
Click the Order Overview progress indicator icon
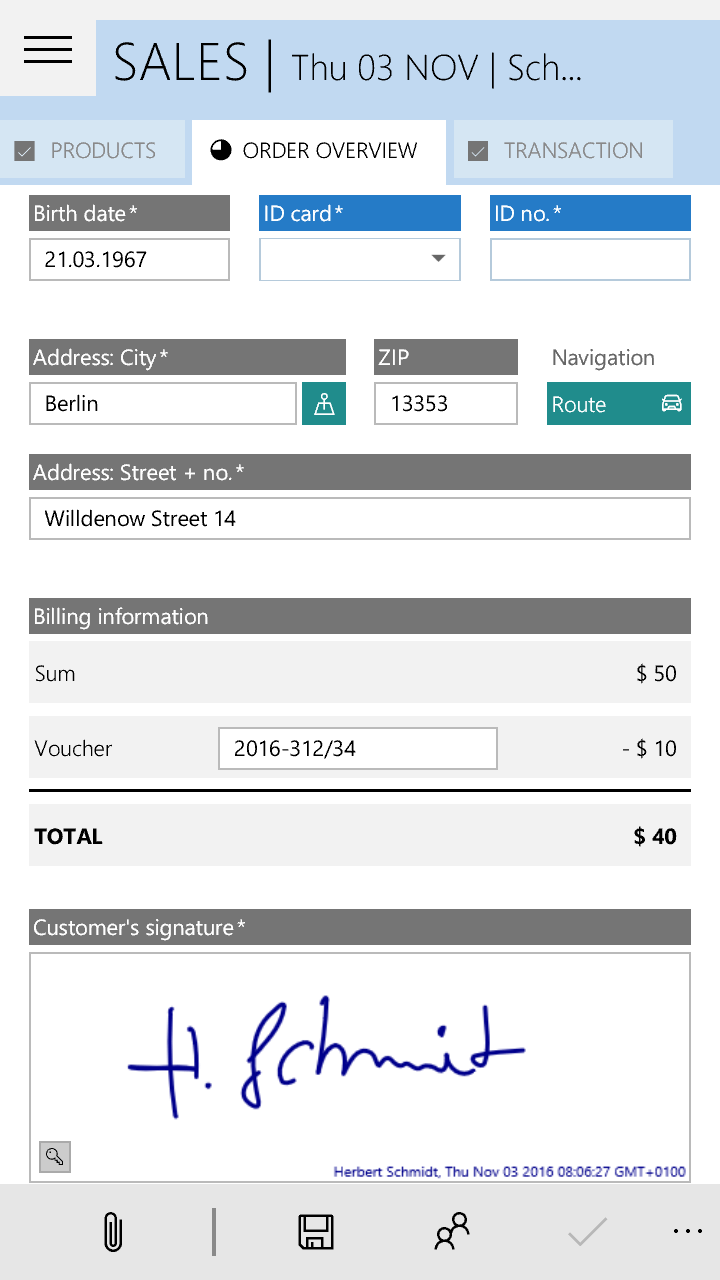(x=220, y=151)
